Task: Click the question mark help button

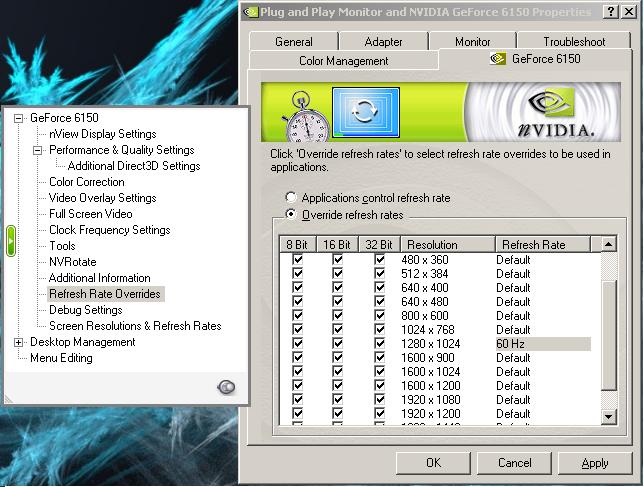Action: (611, 11)
